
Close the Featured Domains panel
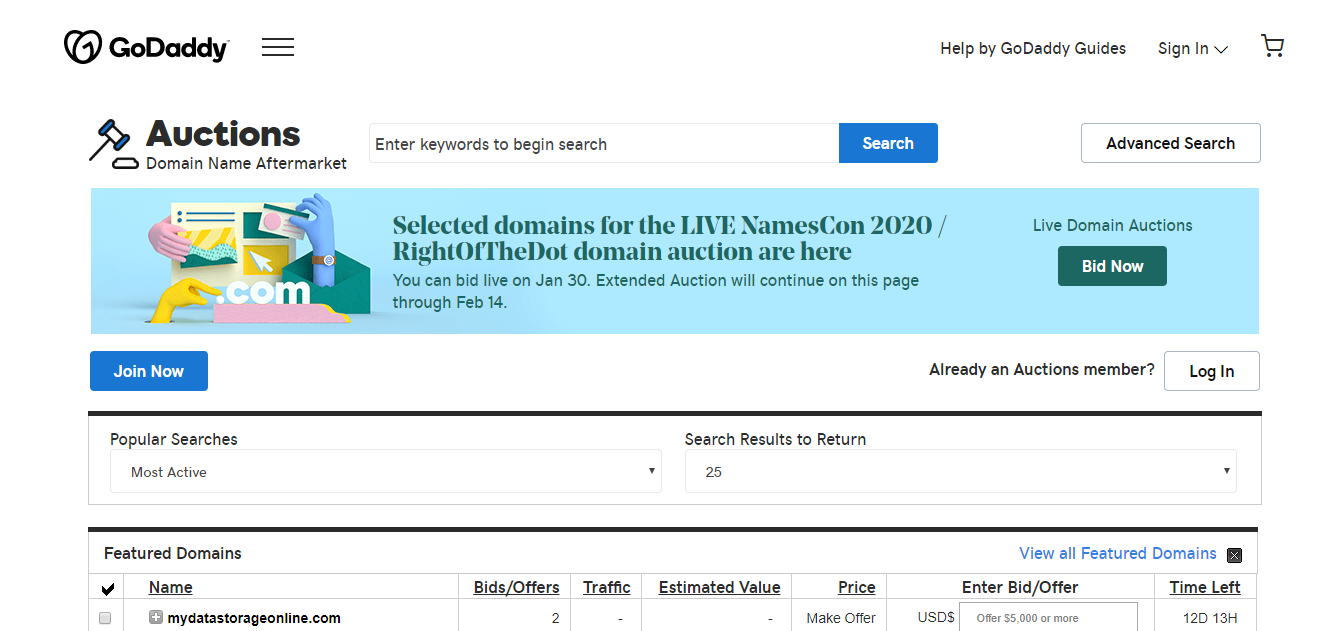[1235, 555]
